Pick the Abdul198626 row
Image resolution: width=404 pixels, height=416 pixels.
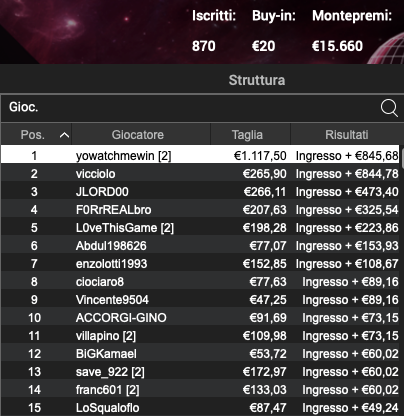click(x=200, y=246)
